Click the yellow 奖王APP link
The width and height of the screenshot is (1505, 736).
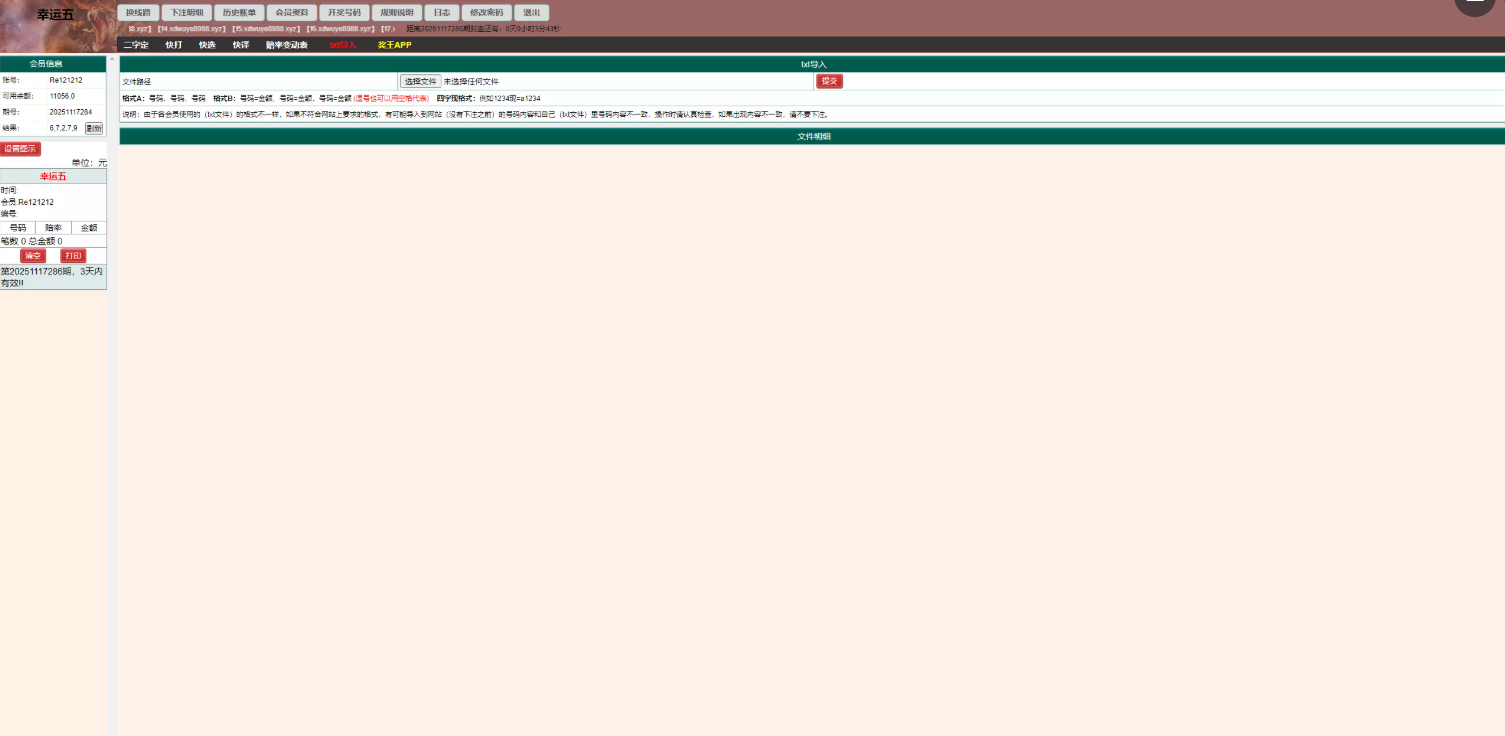tap(394, 45)
